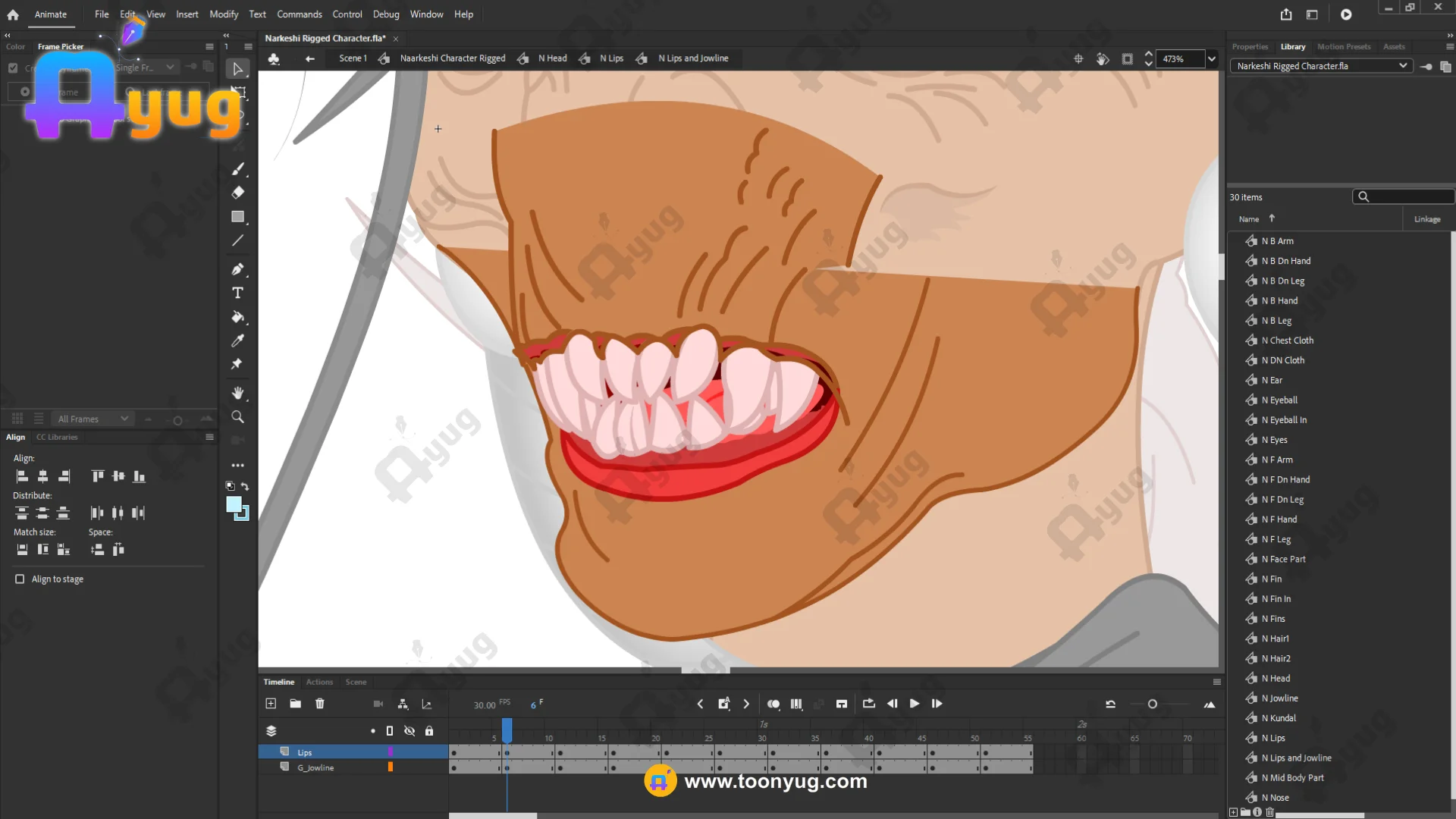Switch to the Properties tab

(x=1249, y=47)
